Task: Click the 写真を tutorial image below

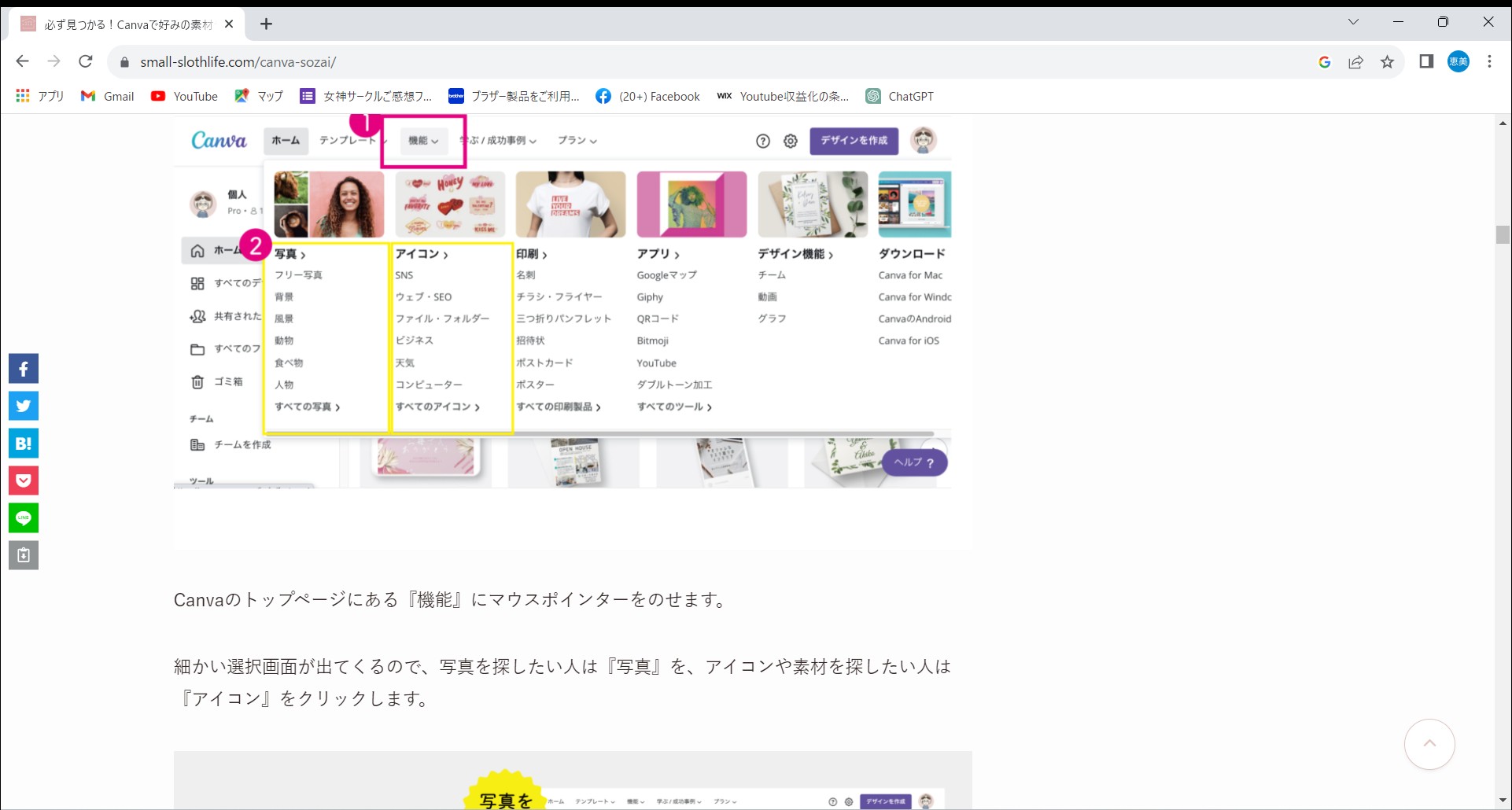Action: click(573, 780)
